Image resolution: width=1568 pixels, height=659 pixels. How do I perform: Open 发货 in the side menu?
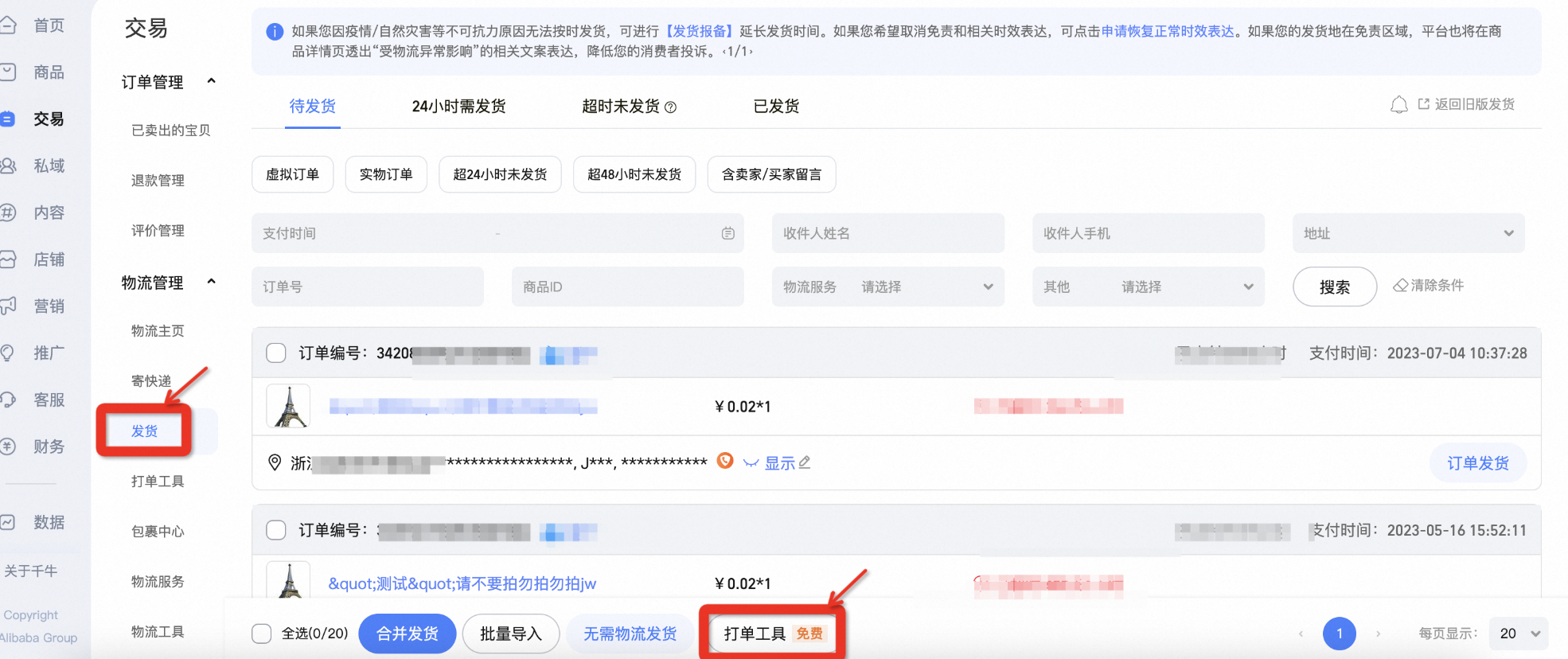point(144,431)
